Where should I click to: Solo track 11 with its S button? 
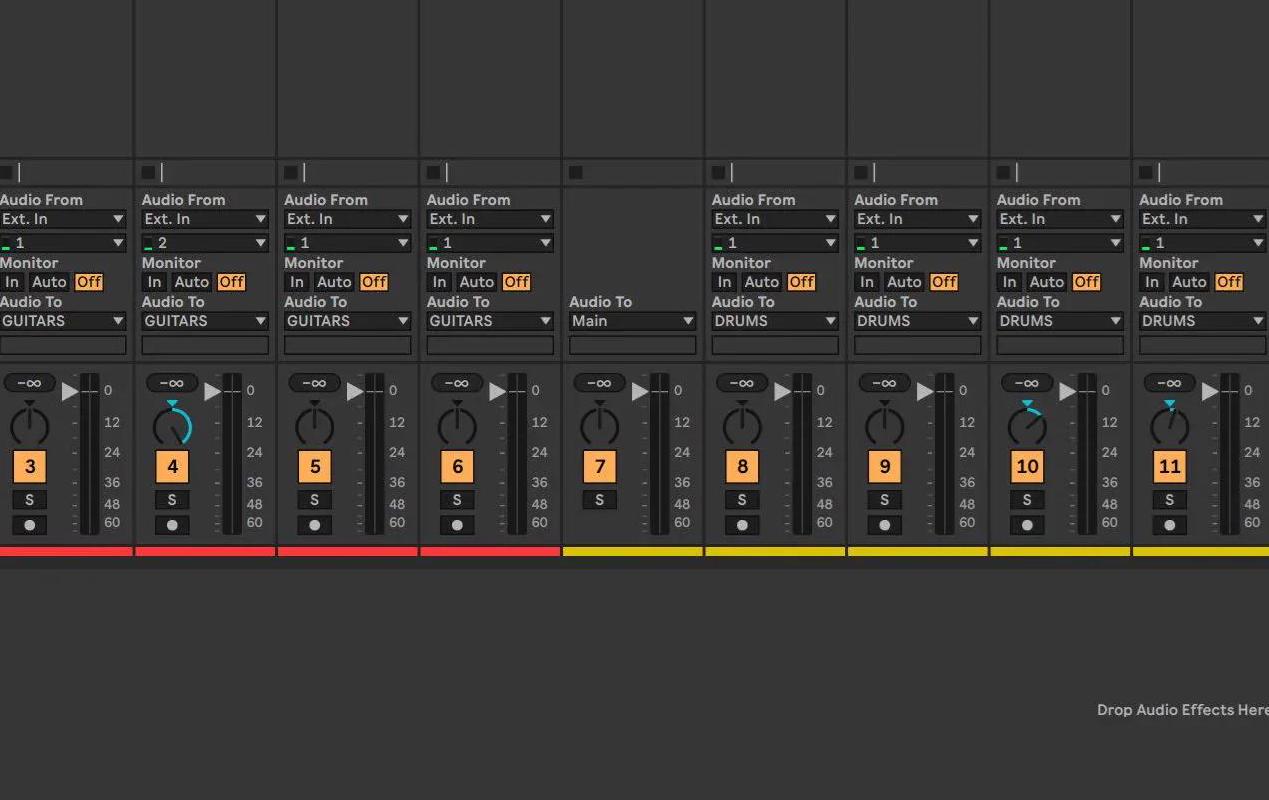[x=1169, y=500]
